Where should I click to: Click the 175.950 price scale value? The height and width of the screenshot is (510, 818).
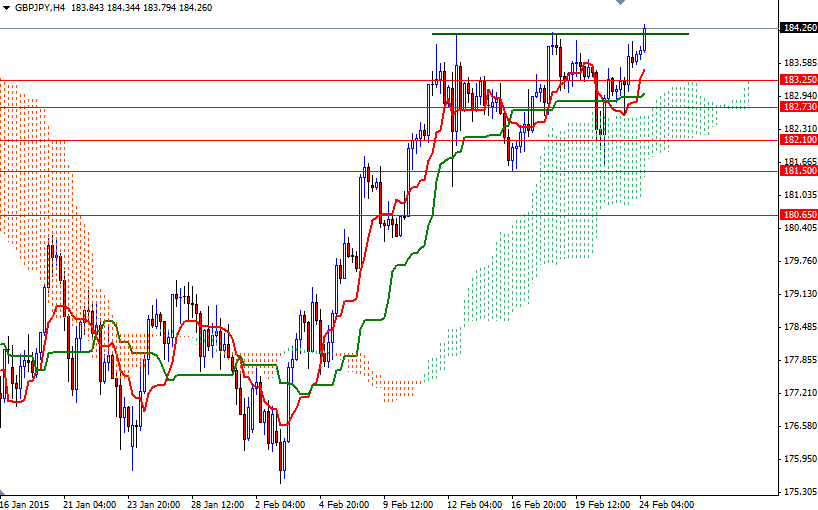(800, 459)
